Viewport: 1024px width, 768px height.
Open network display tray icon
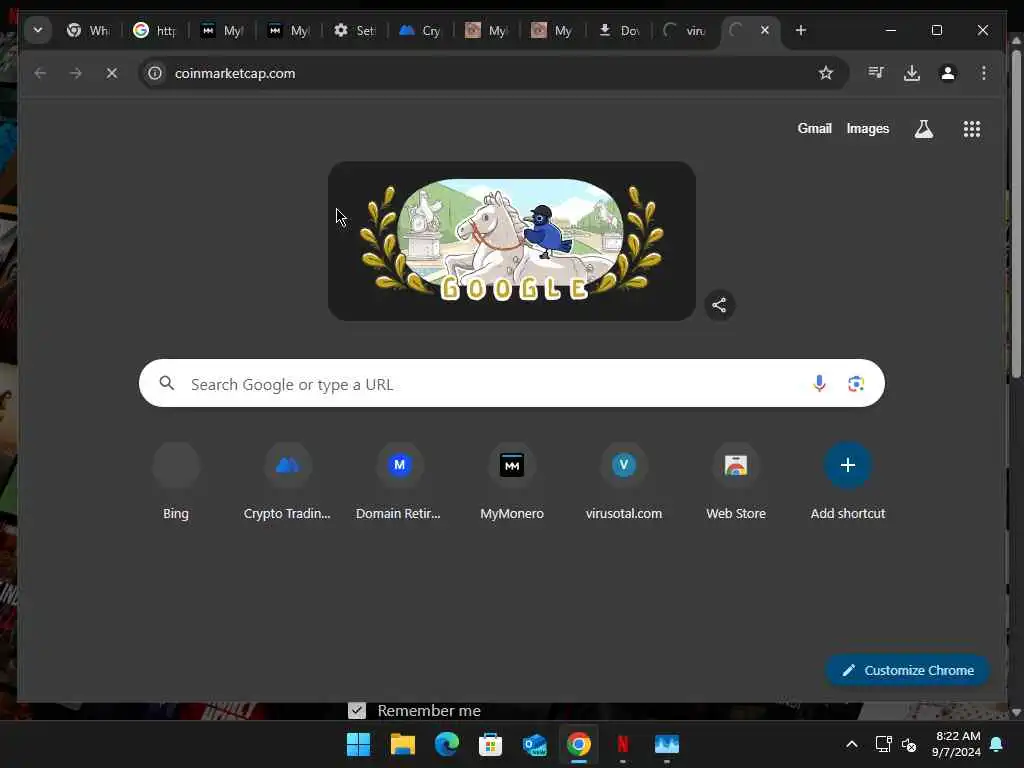tap(883, 744)
